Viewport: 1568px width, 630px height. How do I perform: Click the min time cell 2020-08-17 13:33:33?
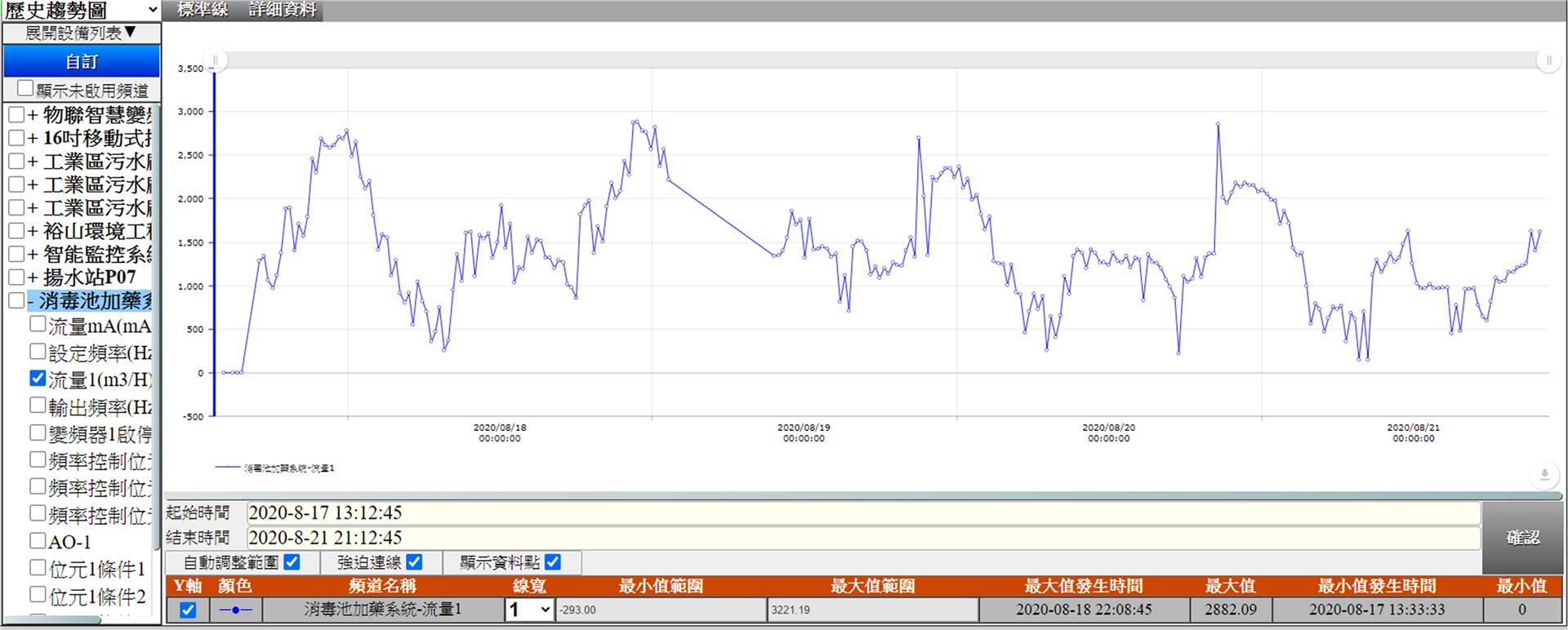pyautogui.click(x=1377, y=610)
